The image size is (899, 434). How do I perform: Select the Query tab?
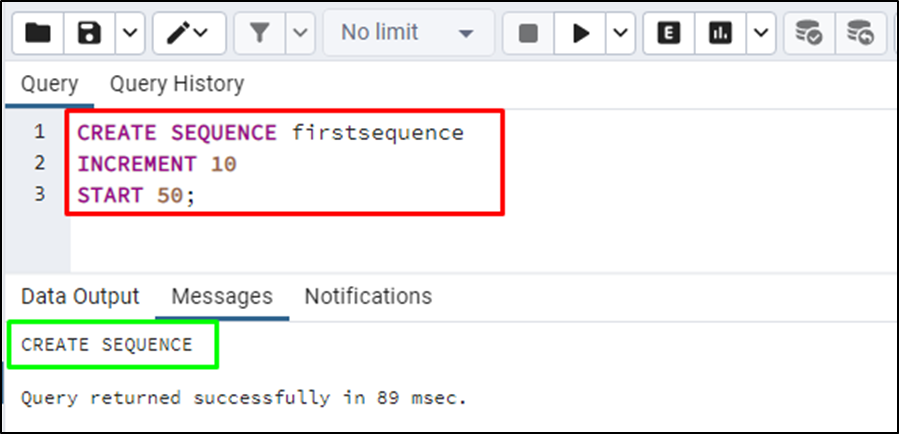pyautogui.click(x=49, y=84)
